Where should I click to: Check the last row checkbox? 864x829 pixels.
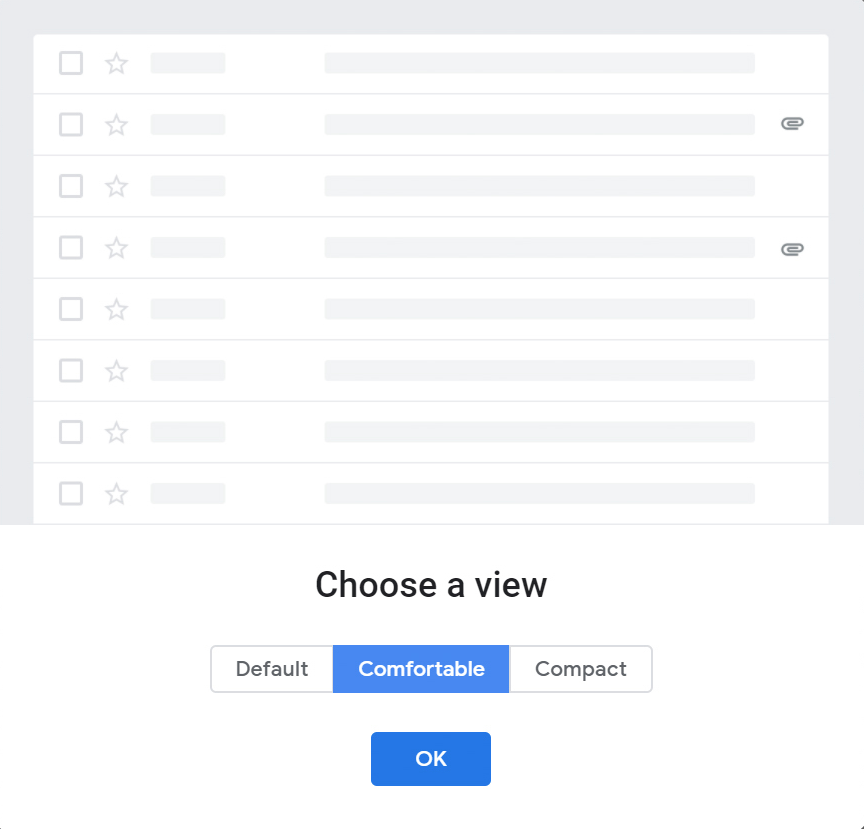pyautogui.click(x=71, y=493)
